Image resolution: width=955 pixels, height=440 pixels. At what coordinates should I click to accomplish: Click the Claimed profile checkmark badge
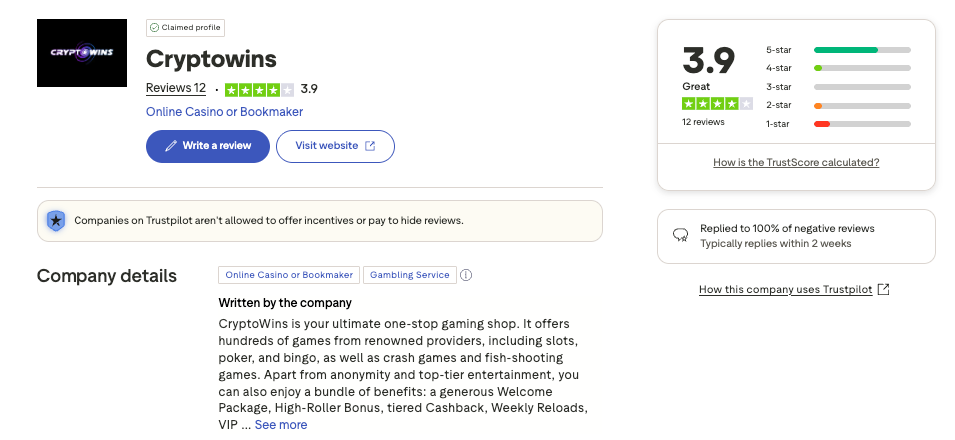pyautogui.click(x=154, y=27)
